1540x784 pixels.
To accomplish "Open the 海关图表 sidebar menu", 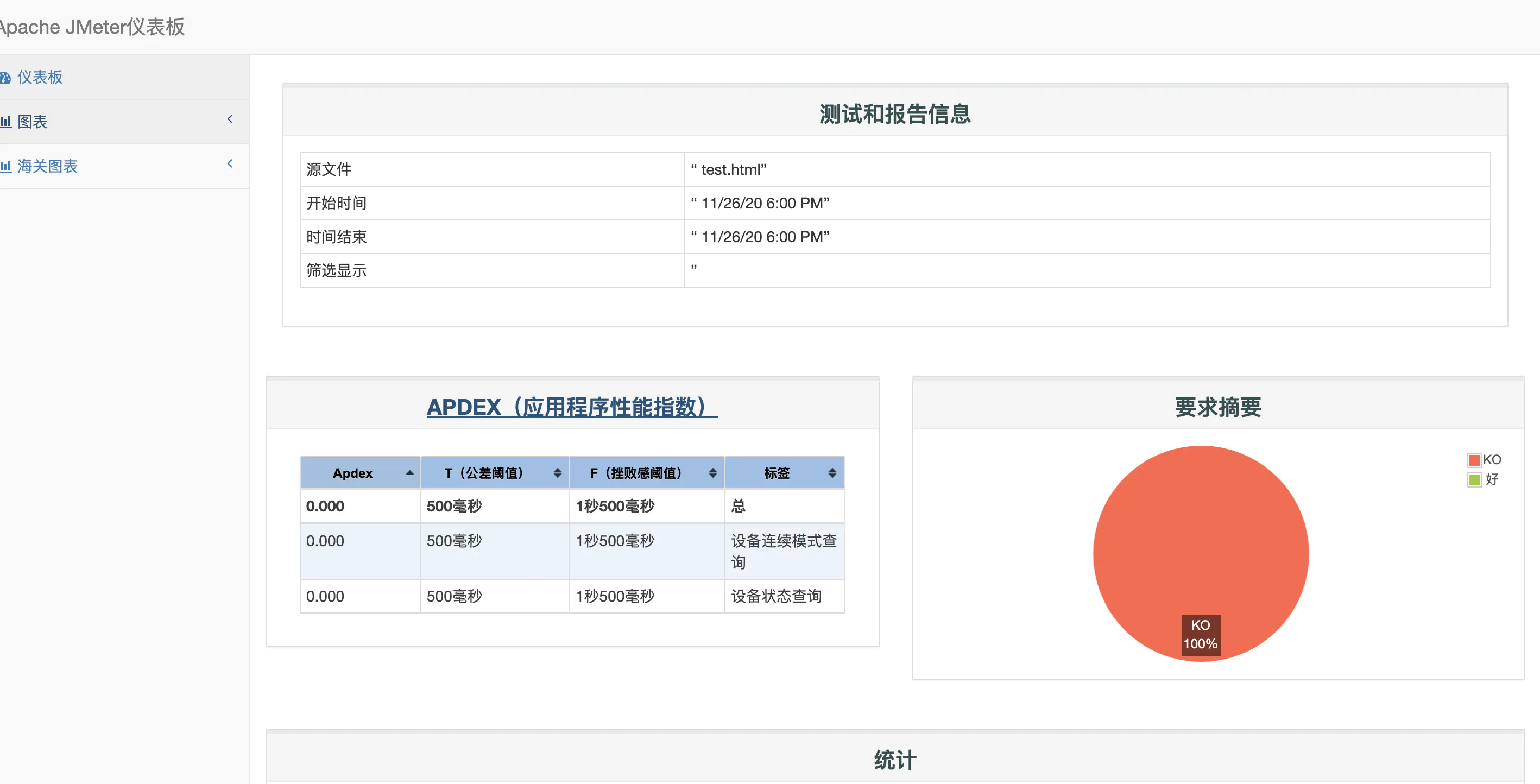I will 48,166.
